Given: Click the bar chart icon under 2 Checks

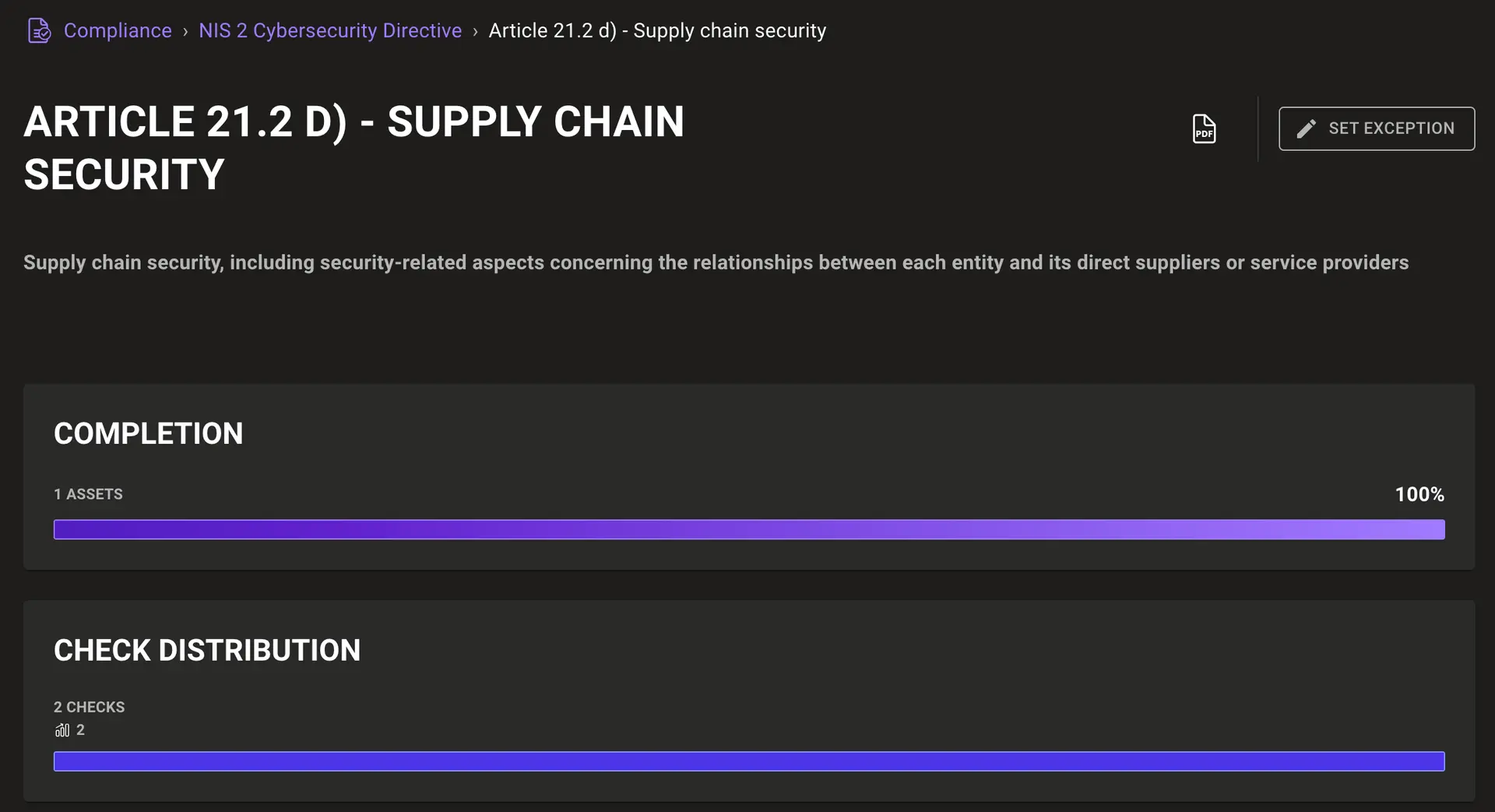Looking at the screenshot, I should [x=62, y=730].
